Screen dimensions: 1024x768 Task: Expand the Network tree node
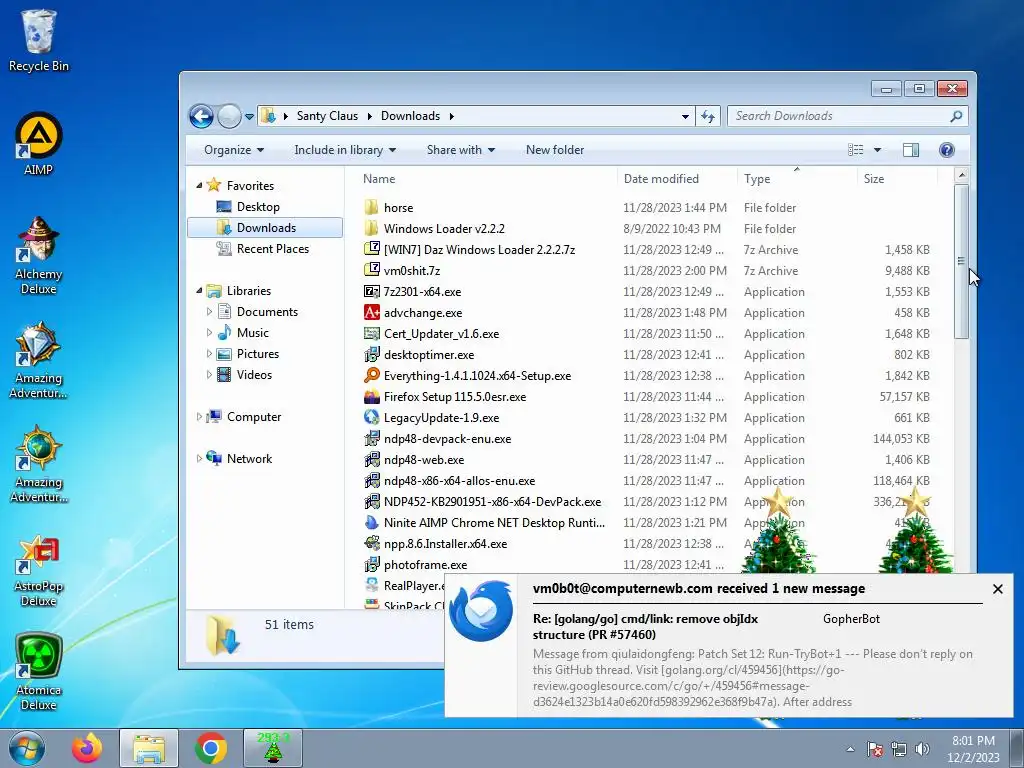(199, 458)
